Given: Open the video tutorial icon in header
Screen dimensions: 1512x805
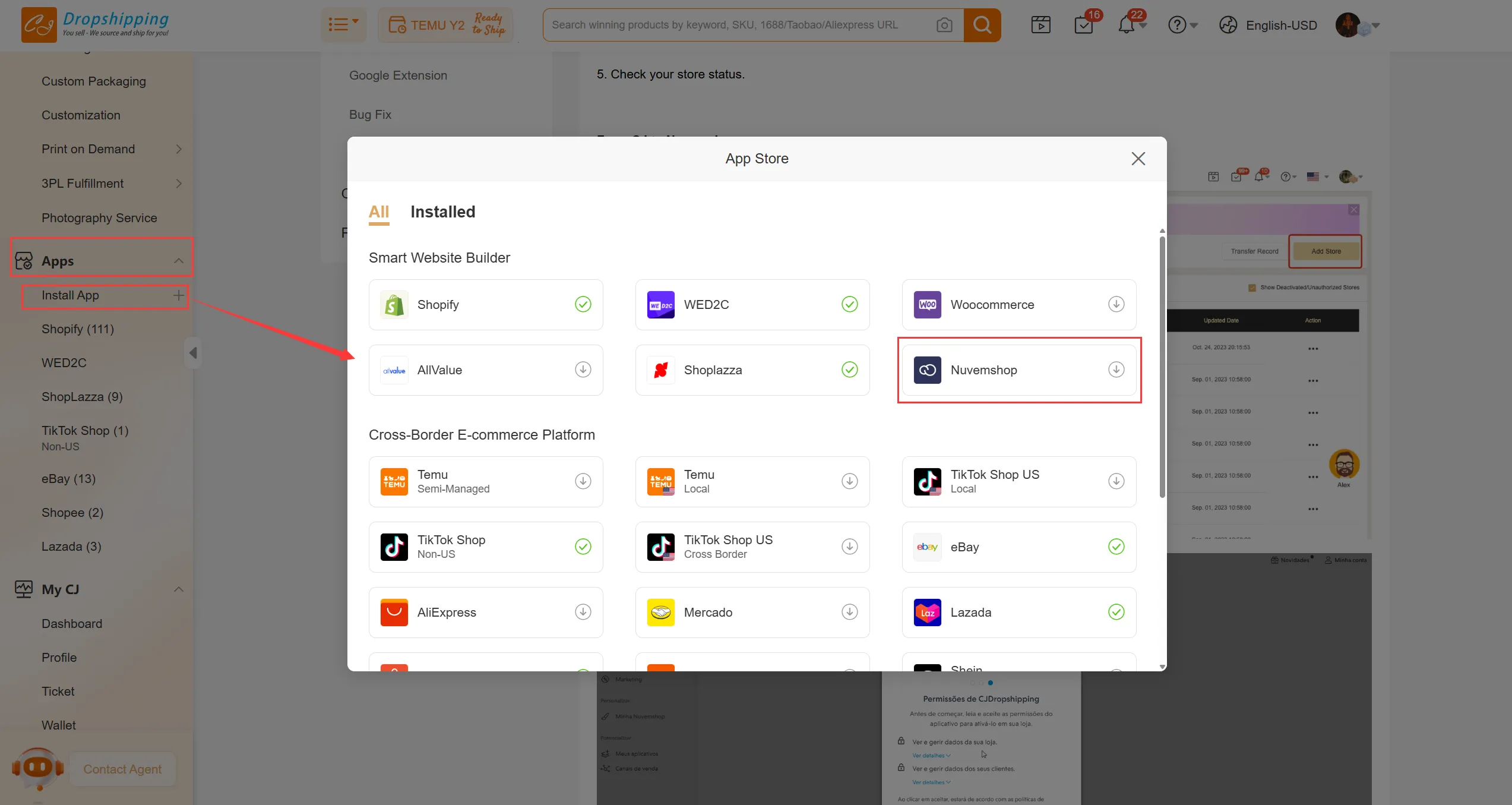Looking at the screenshot, I should coord(1040,25).
